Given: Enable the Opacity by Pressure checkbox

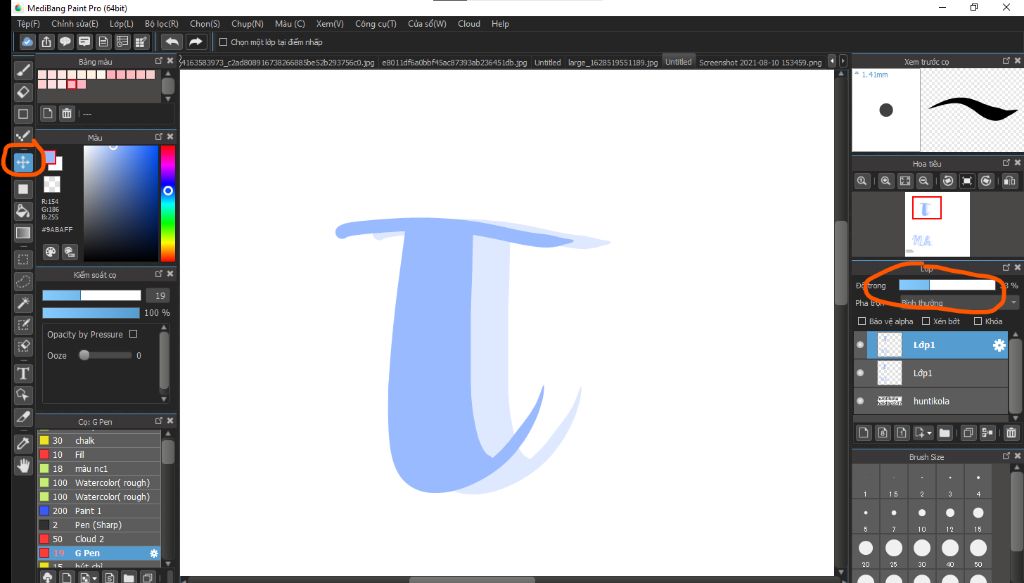Looking at the screenshot, I should click(133, 334).
